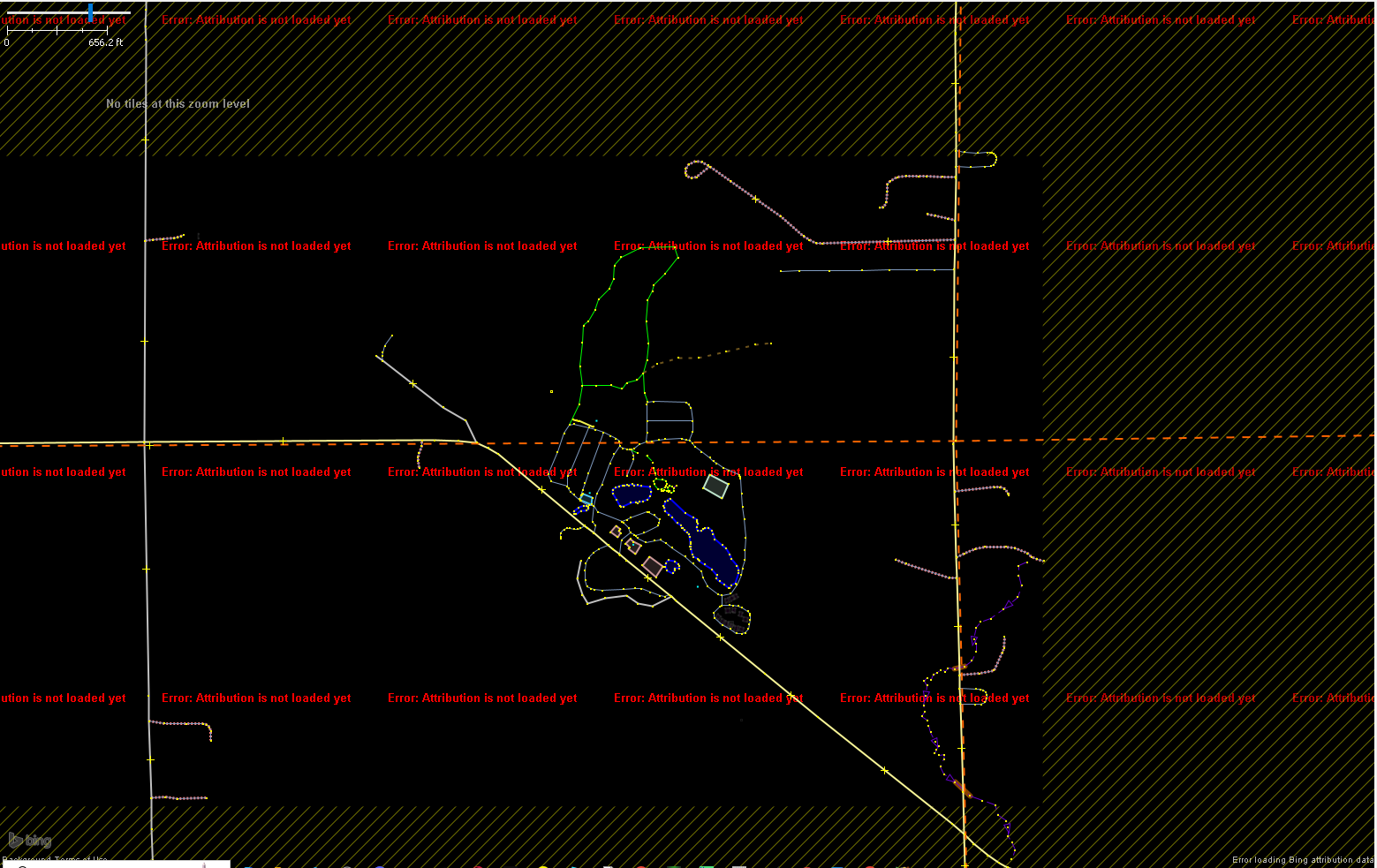The height and width of the screenshot is (868, 1377).
Task: Open the Background Terms of Use link
Action: [x=55, y=860]
